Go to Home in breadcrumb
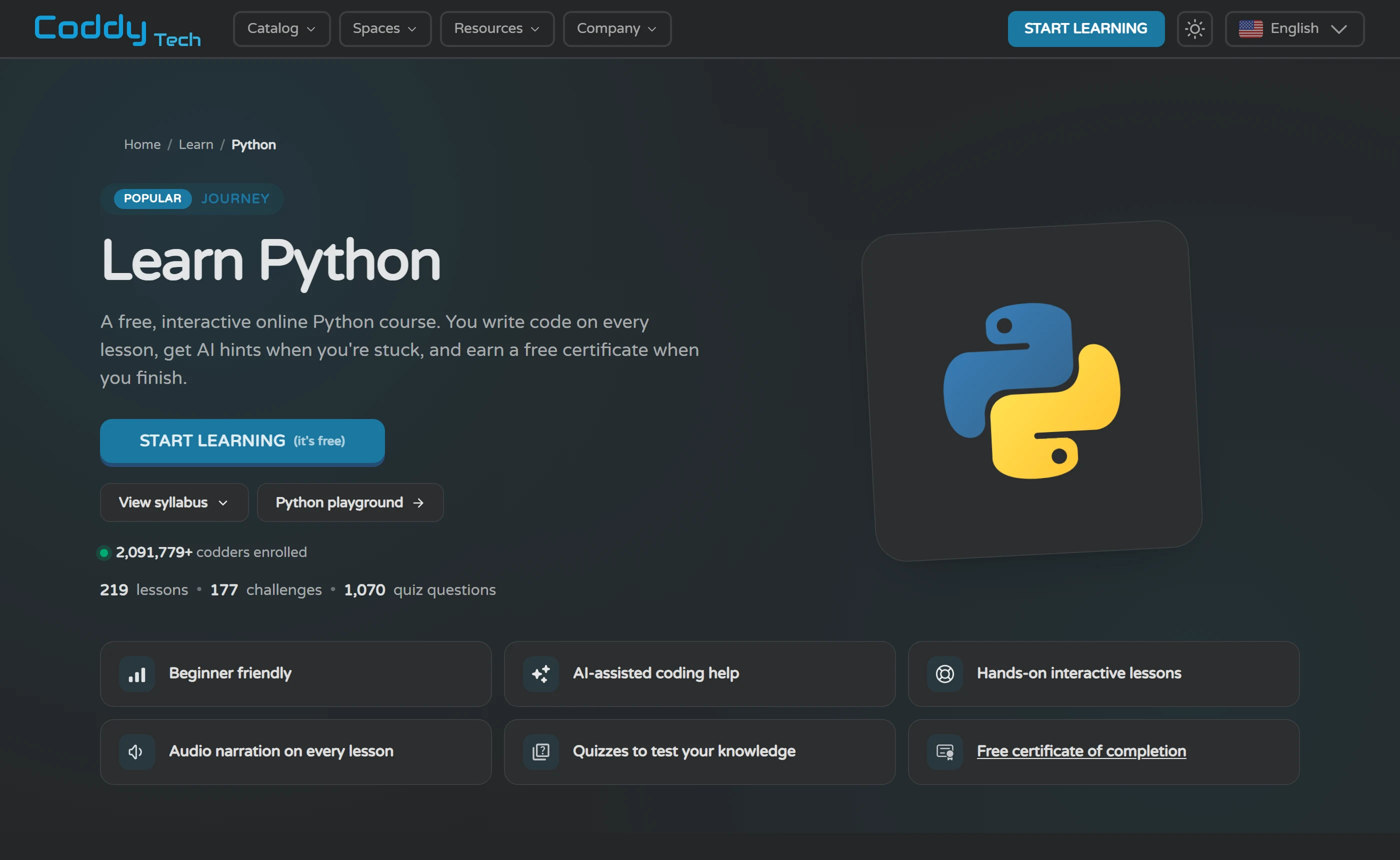The image size is (1400, 860). (x=142, y=145)
